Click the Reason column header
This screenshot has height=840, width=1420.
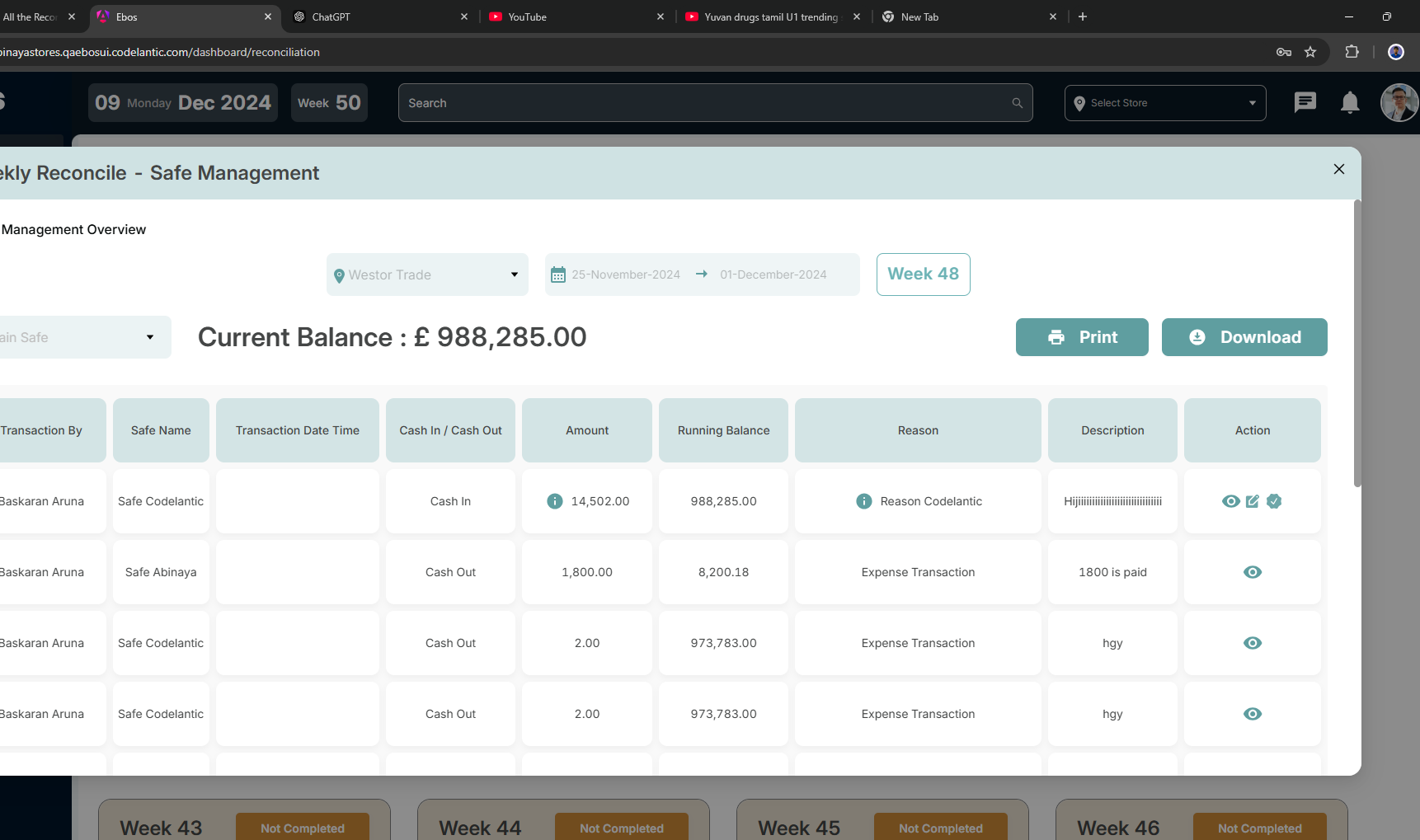pyautogui.click(x=918, y=430)
